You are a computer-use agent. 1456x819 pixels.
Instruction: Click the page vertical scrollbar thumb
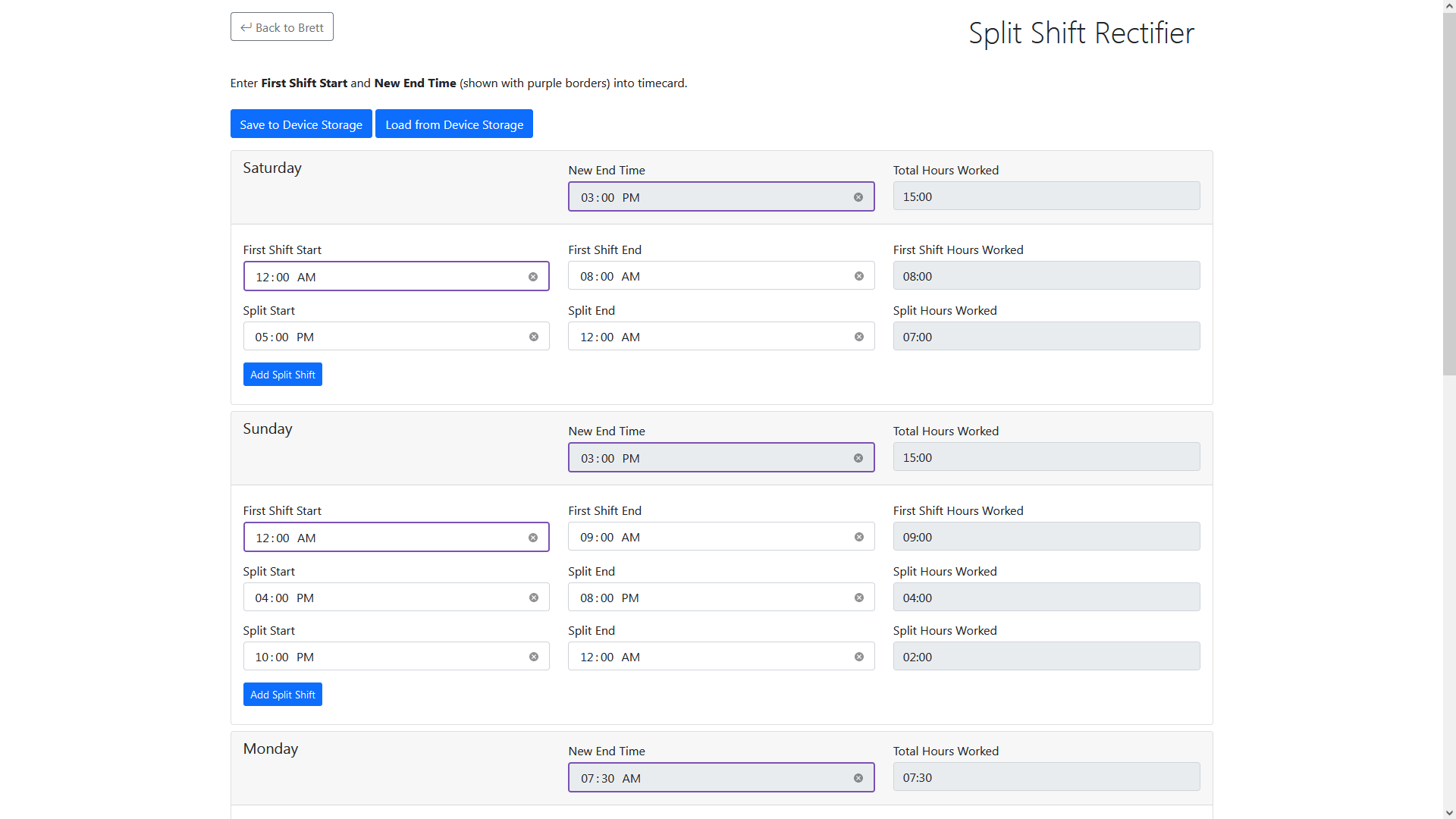pos(1449,194)
